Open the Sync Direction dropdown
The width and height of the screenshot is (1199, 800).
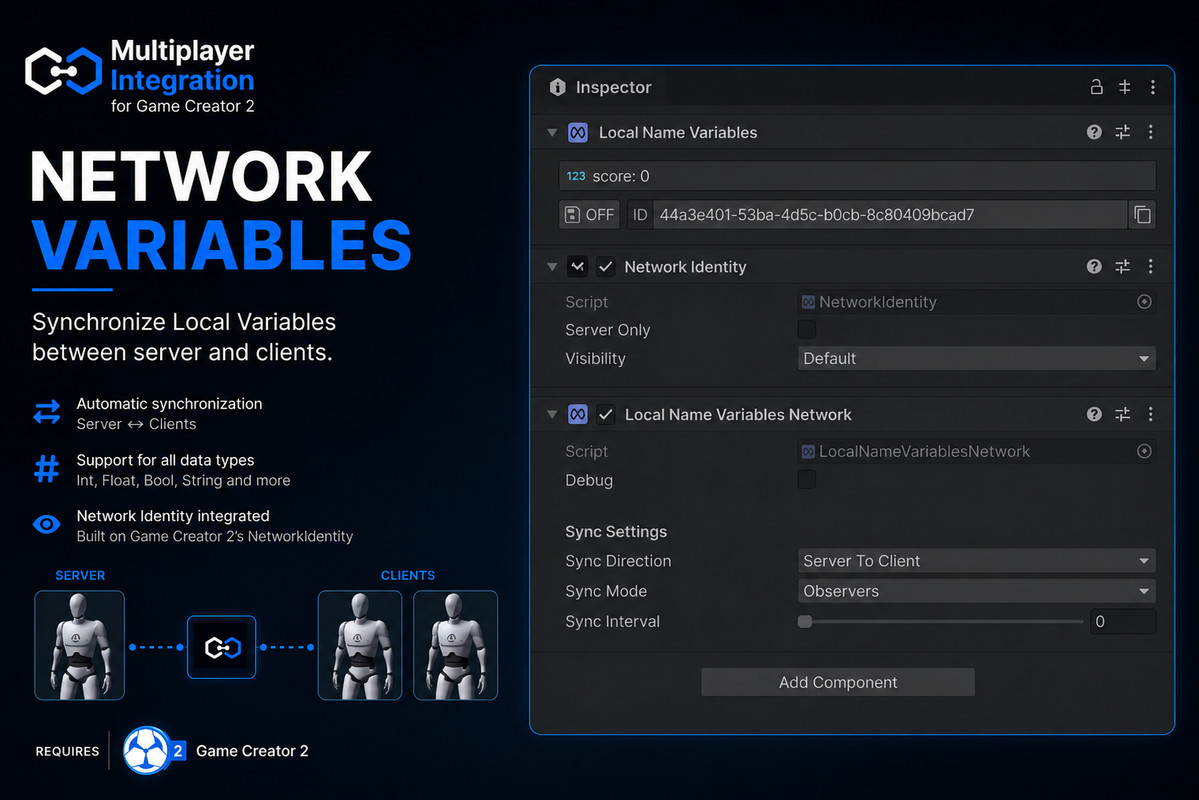(976, 561)
